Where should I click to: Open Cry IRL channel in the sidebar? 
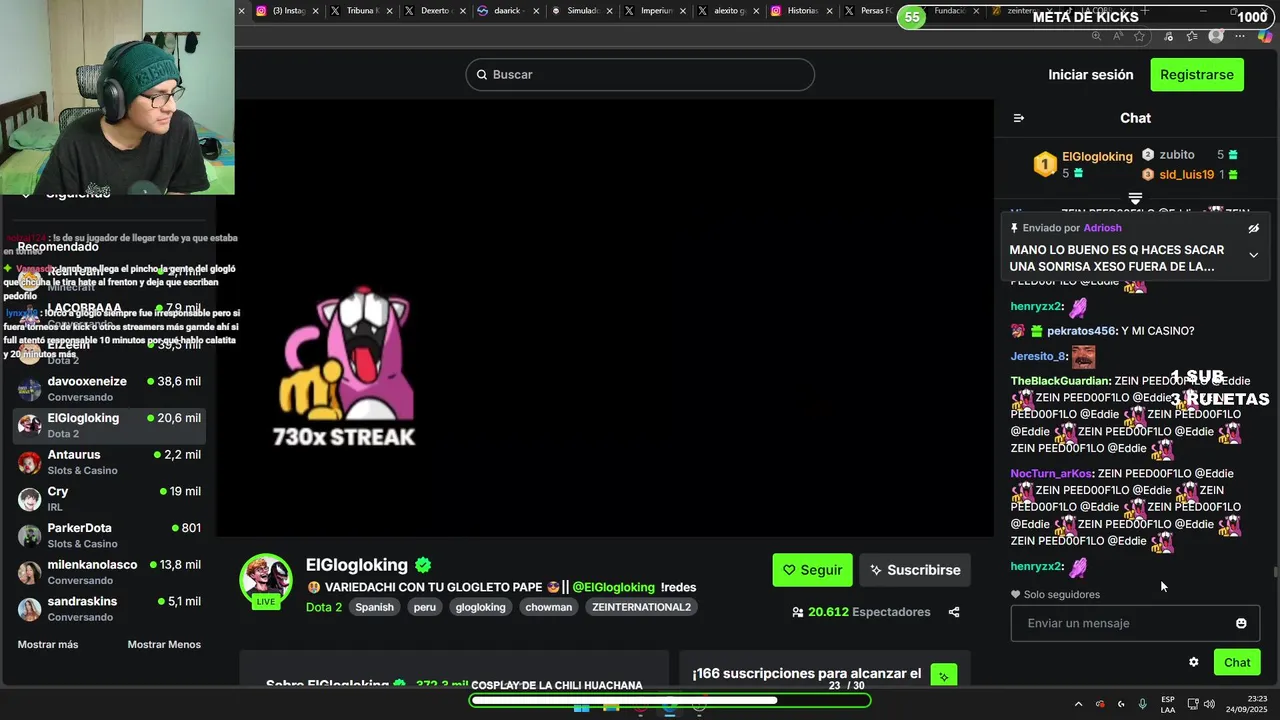tap(110, 498)
